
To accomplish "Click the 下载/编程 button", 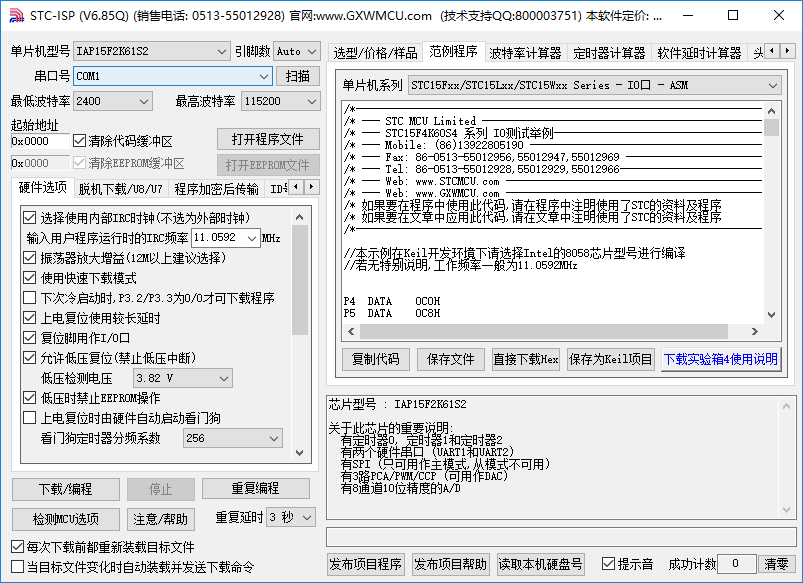I will tap(66, 489).
